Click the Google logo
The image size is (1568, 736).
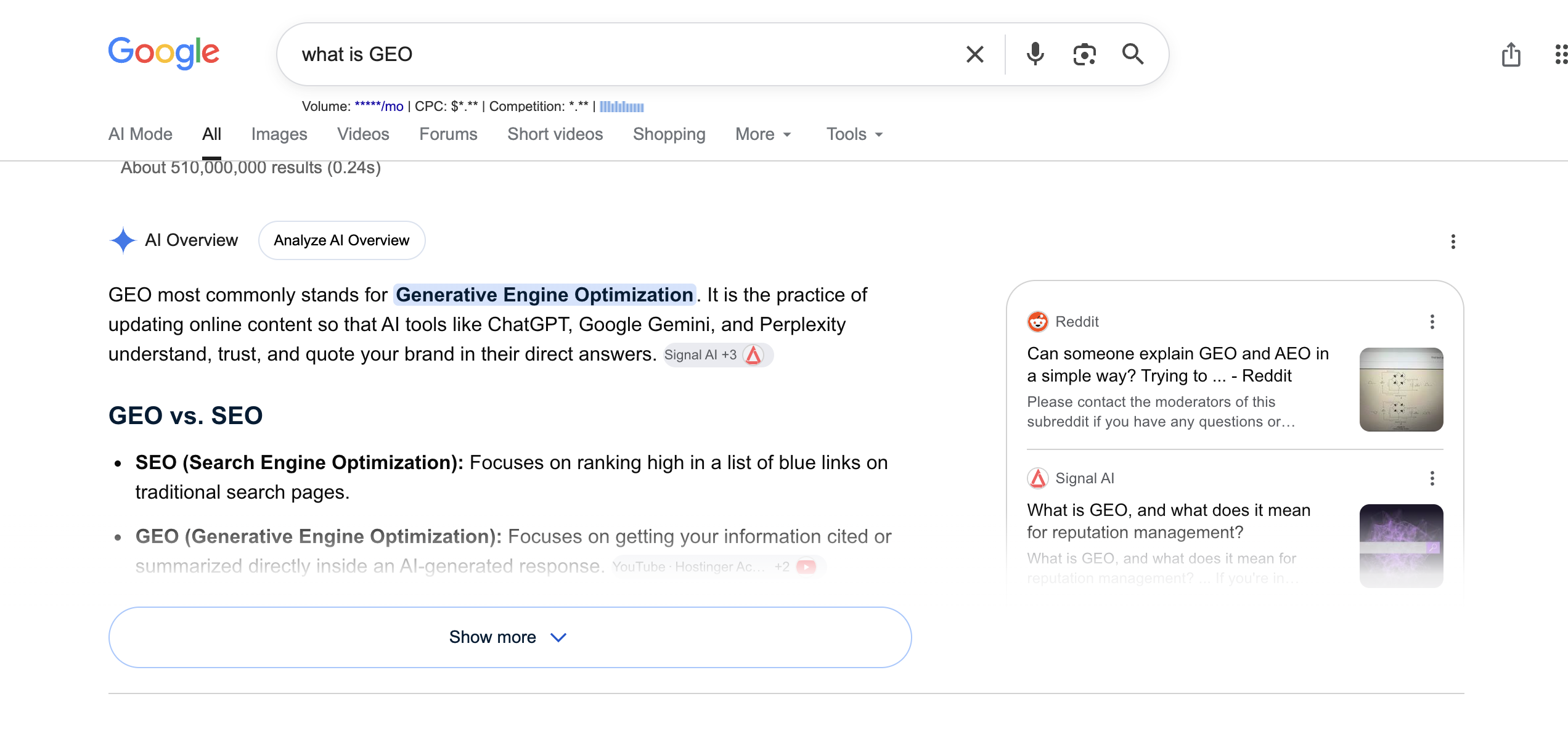click(163, 53)
